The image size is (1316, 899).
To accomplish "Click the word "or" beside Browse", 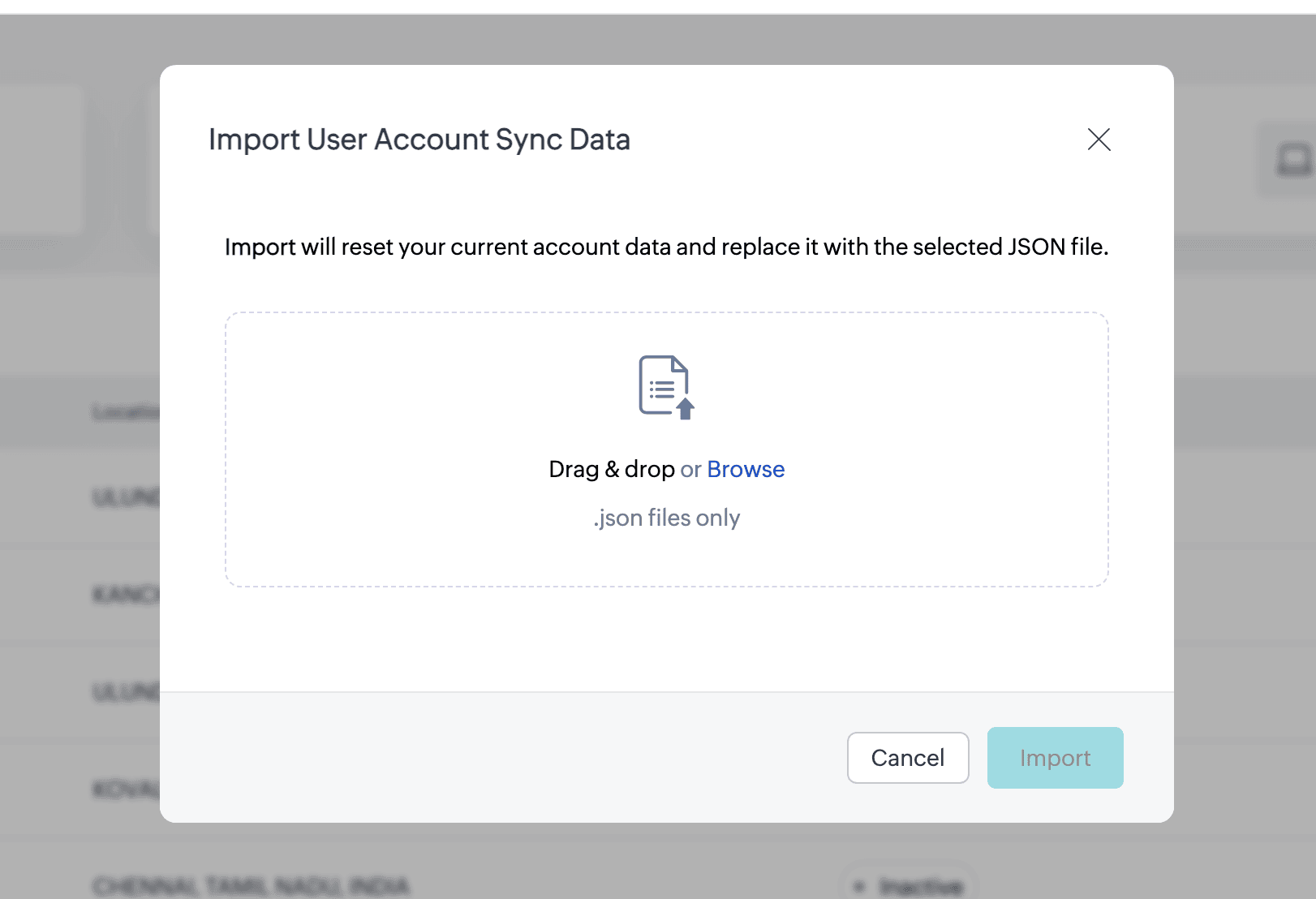I will point(690,469).
